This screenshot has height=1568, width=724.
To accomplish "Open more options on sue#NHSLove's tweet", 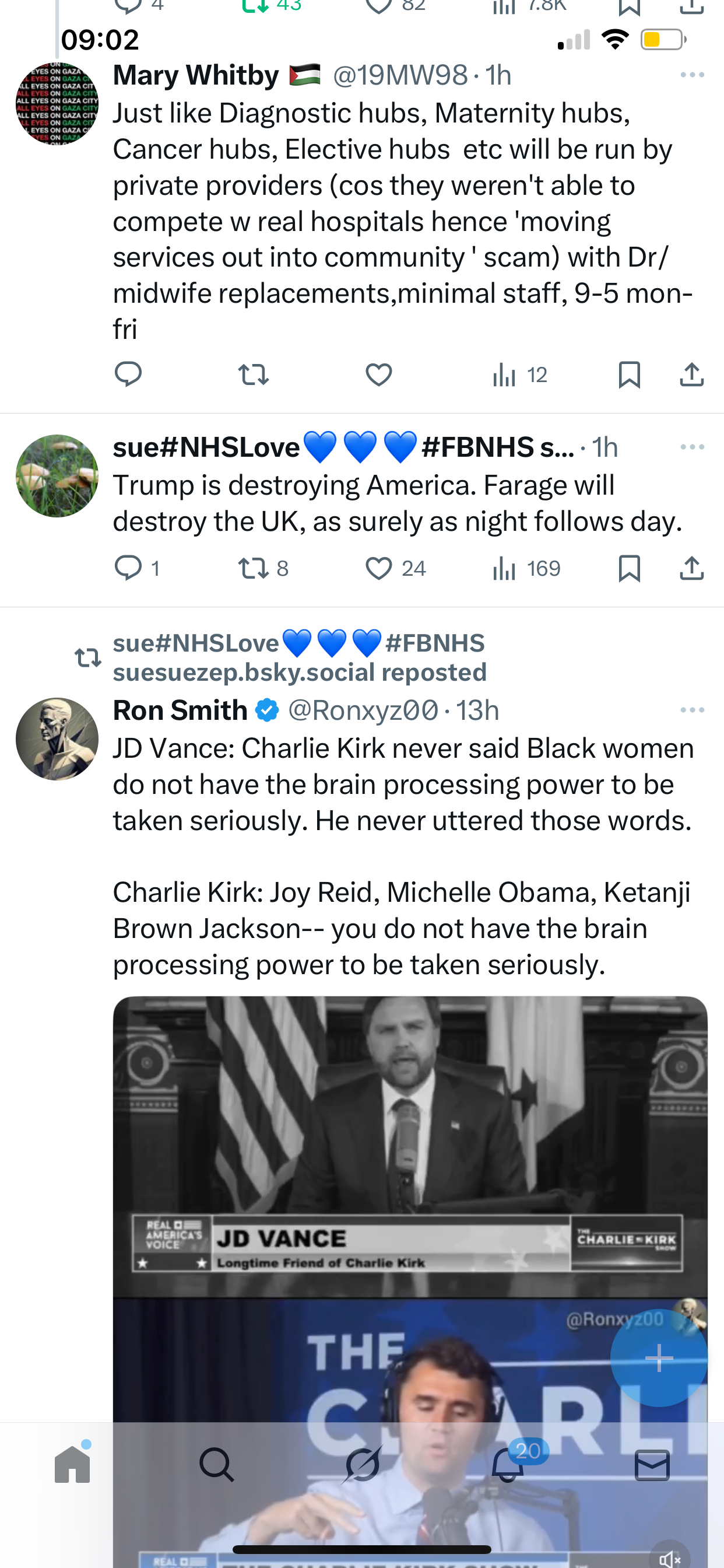I will click(692, 447).
